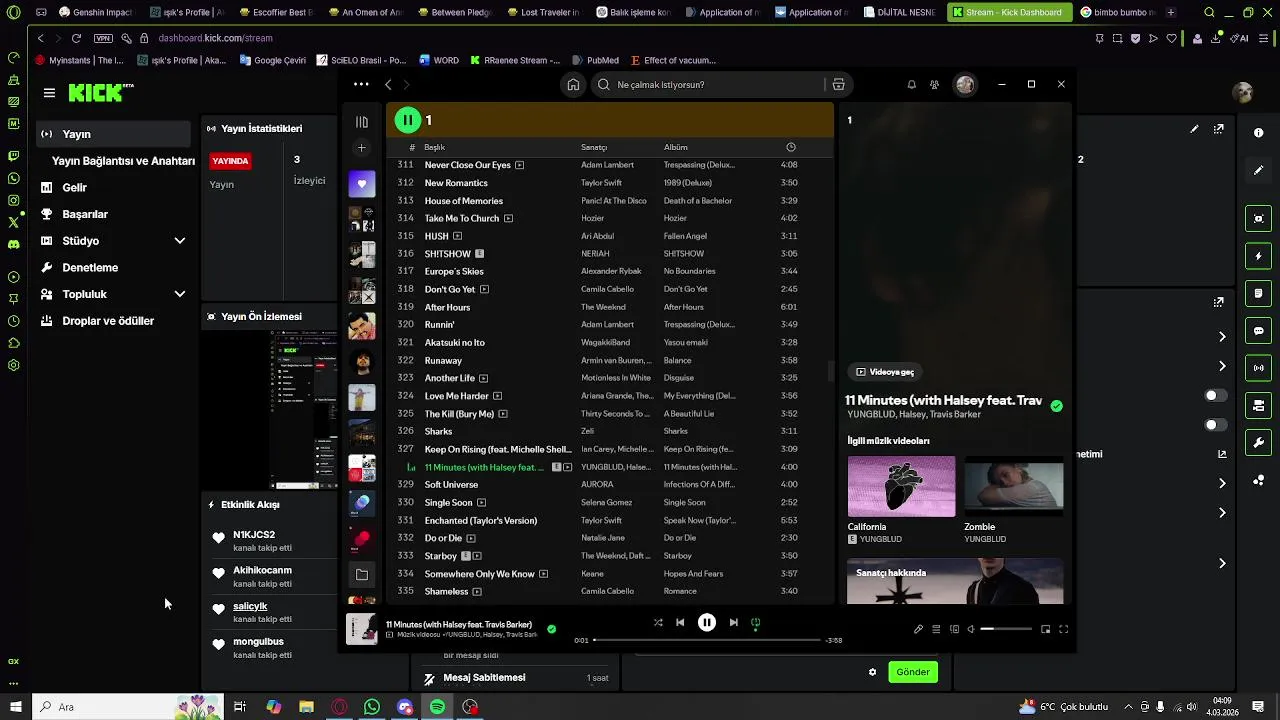Toggle the broadcast signal widget in Kick rail

[1258, 368]
